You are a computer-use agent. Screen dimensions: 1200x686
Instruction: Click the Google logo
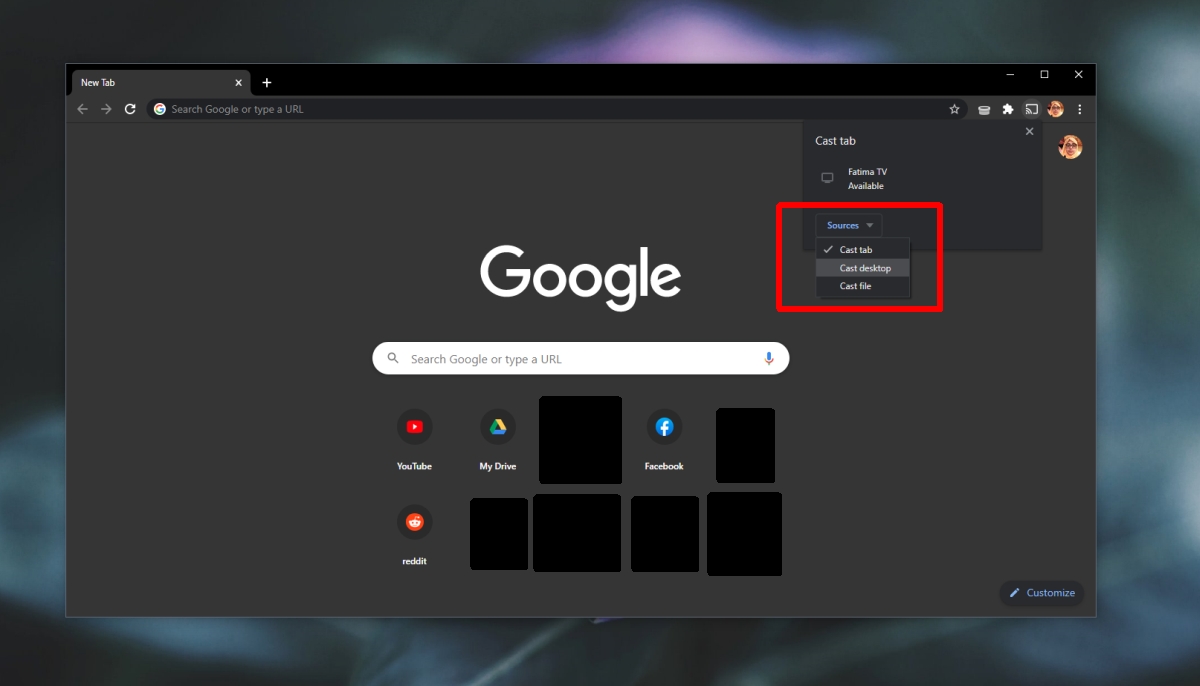[581, 276]
